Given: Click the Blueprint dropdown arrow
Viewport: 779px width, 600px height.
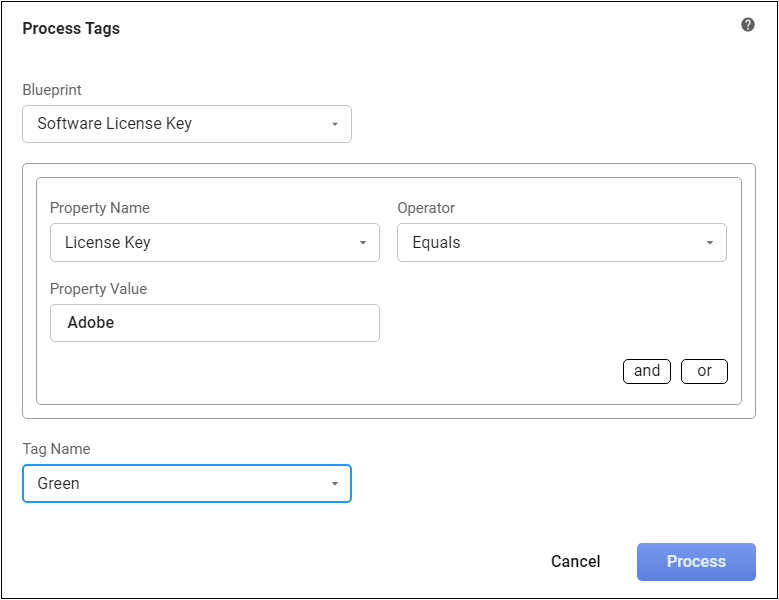Looking at the screenshot, I should (334, 125).
